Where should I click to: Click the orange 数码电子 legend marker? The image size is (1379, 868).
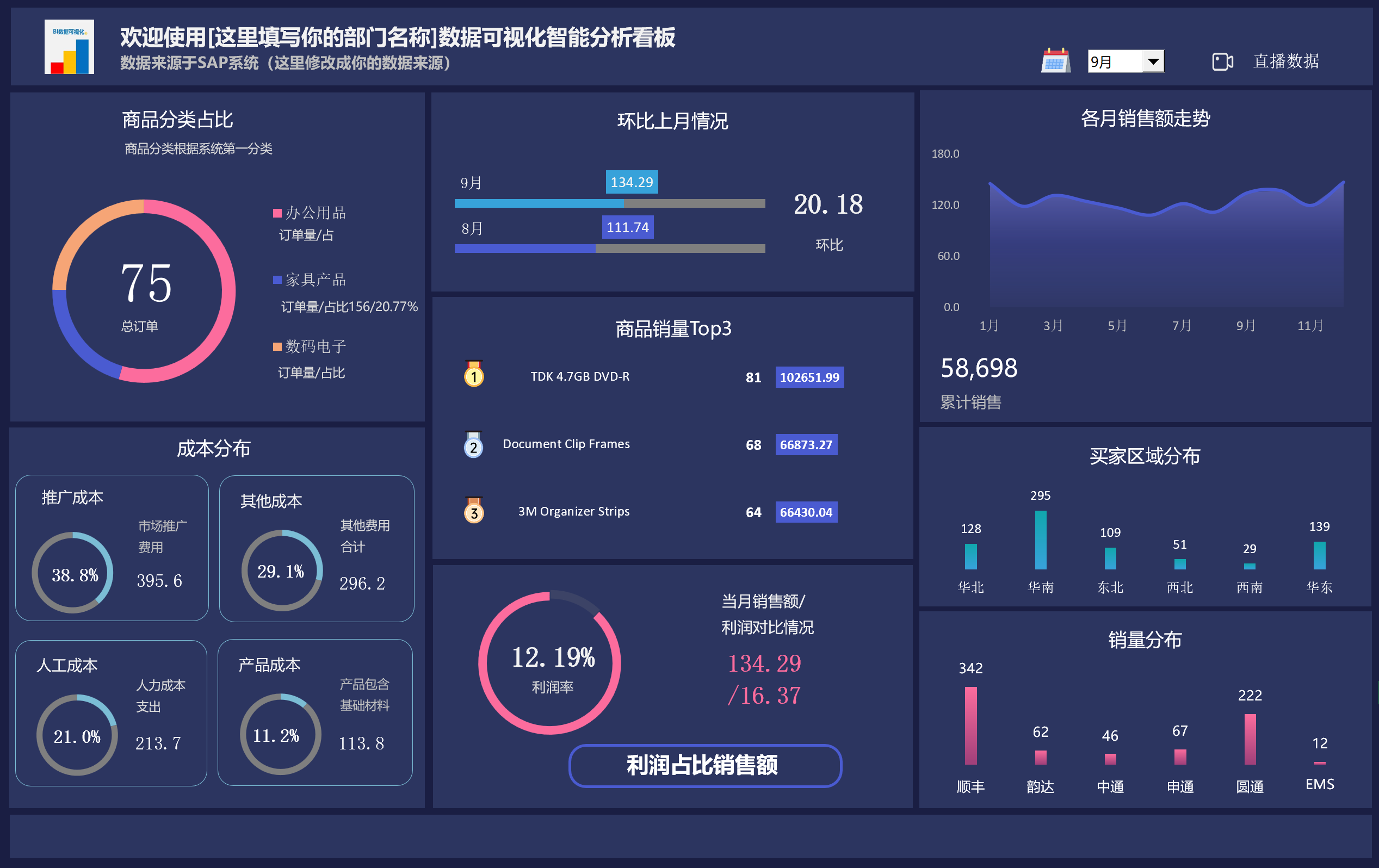pos(277,346)
